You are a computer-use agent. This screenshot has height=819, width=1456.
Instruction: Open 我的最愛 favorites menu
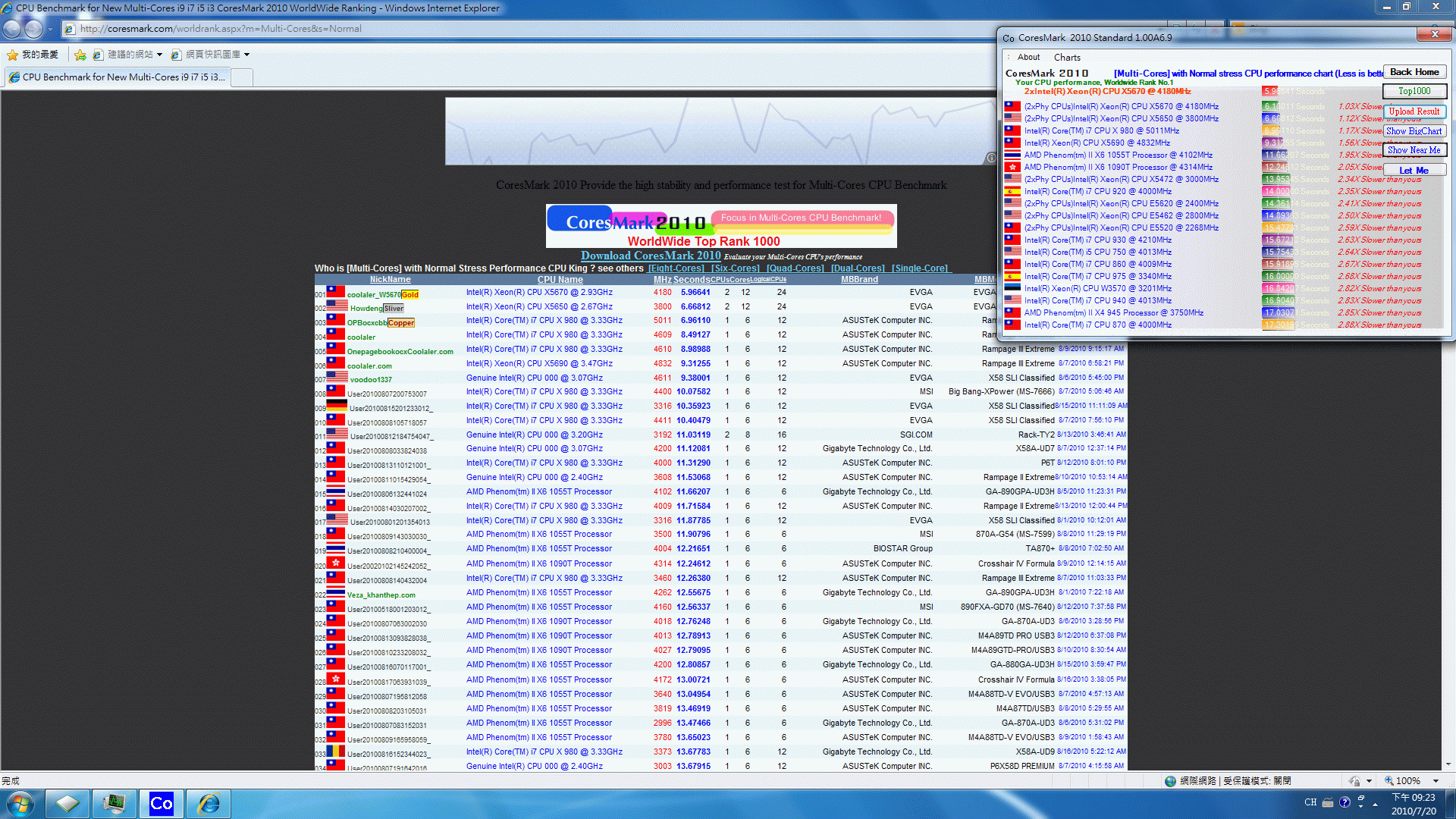point(33,55)
